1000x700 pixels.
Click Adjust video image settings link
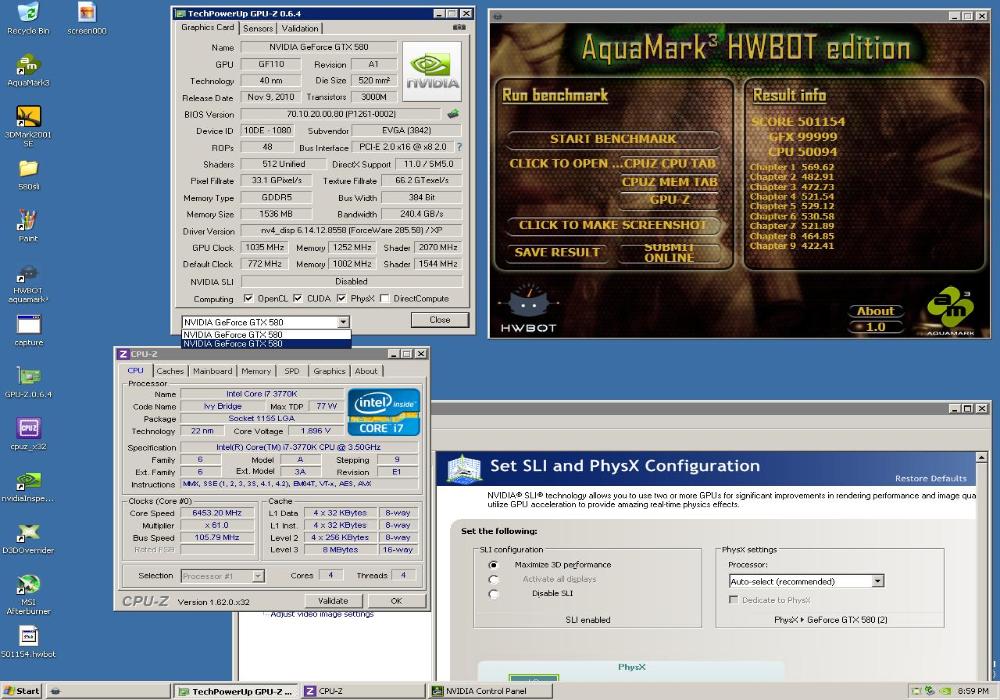pyautogui.click(x=321, y=614)
